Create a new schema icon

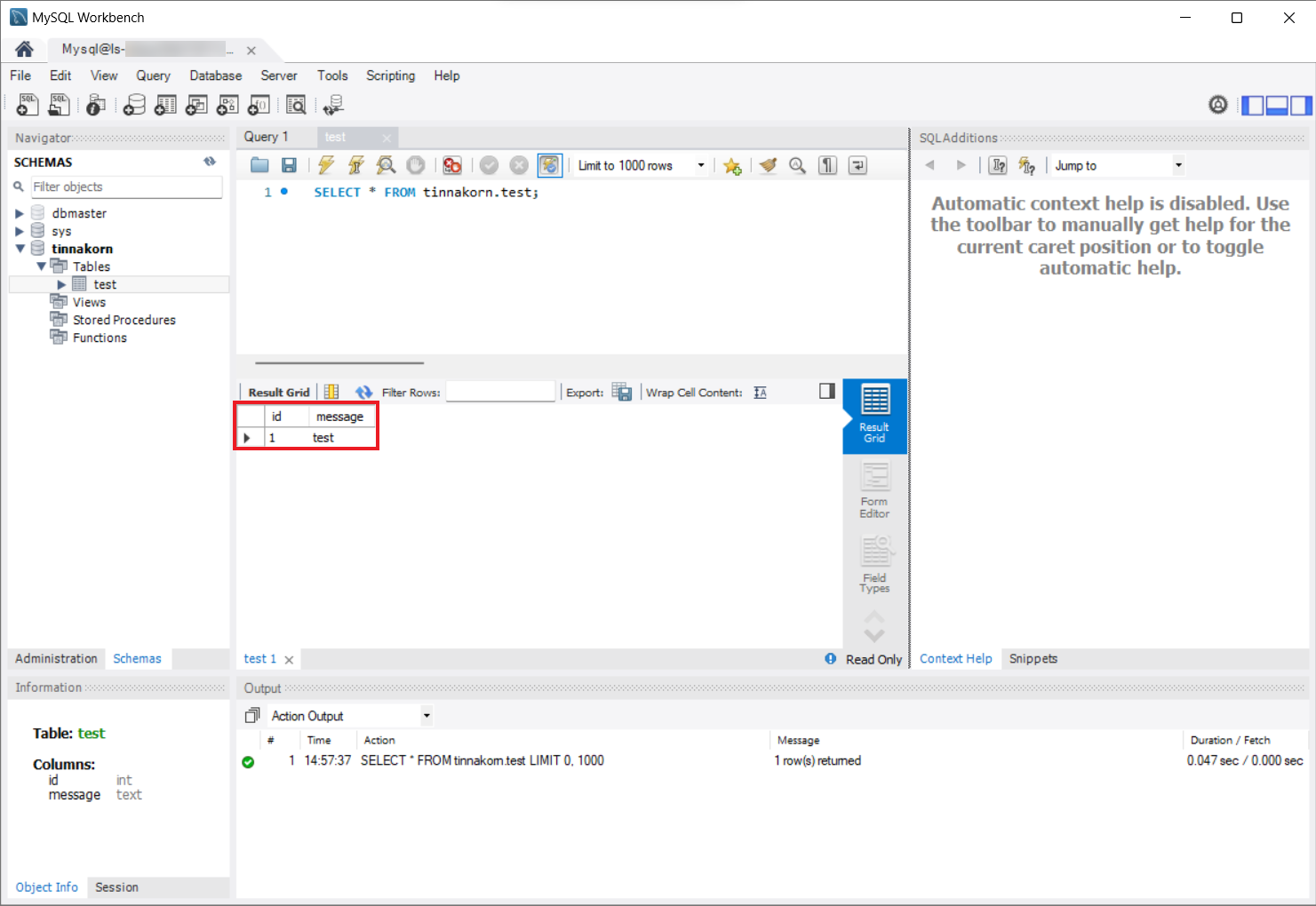(x=134, y=105)
